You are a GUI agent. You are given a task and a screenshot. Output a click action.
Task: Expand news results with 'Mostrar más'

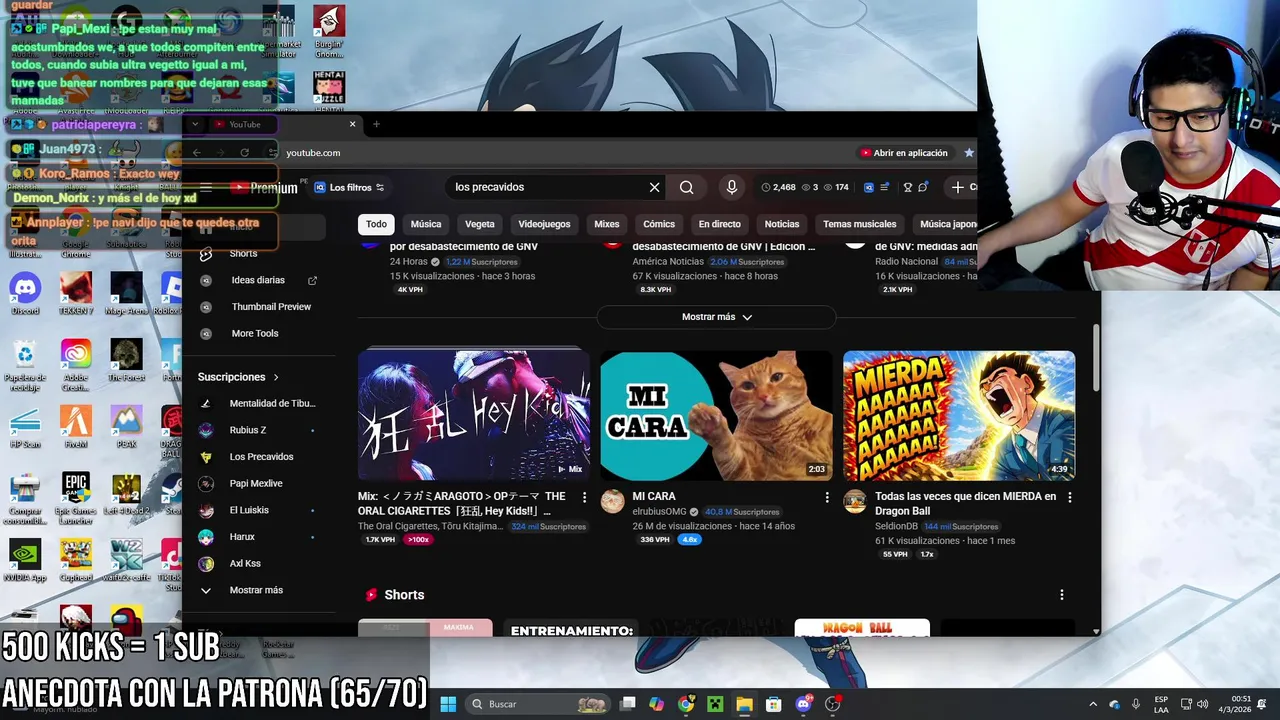coord(716,317)
